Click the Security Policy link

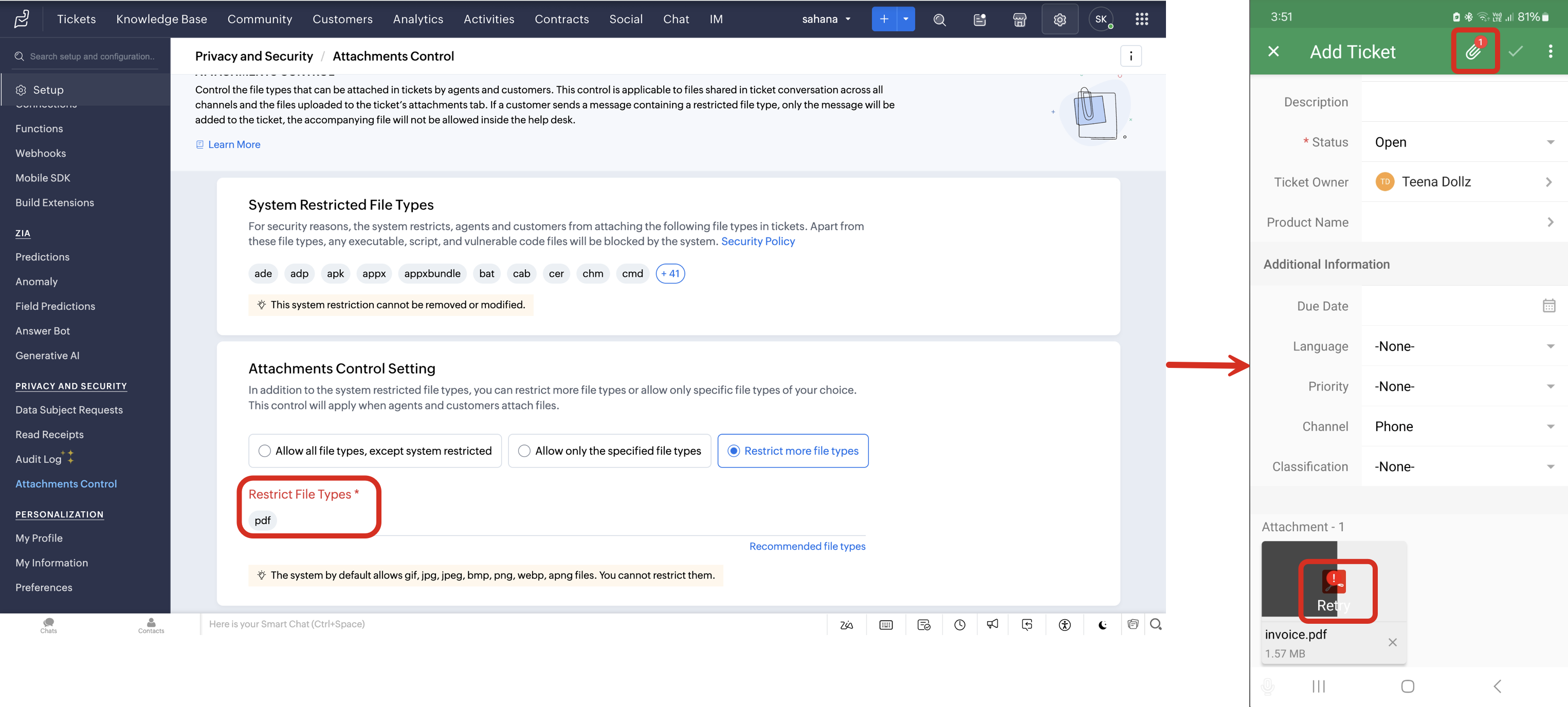coord(757,241)
